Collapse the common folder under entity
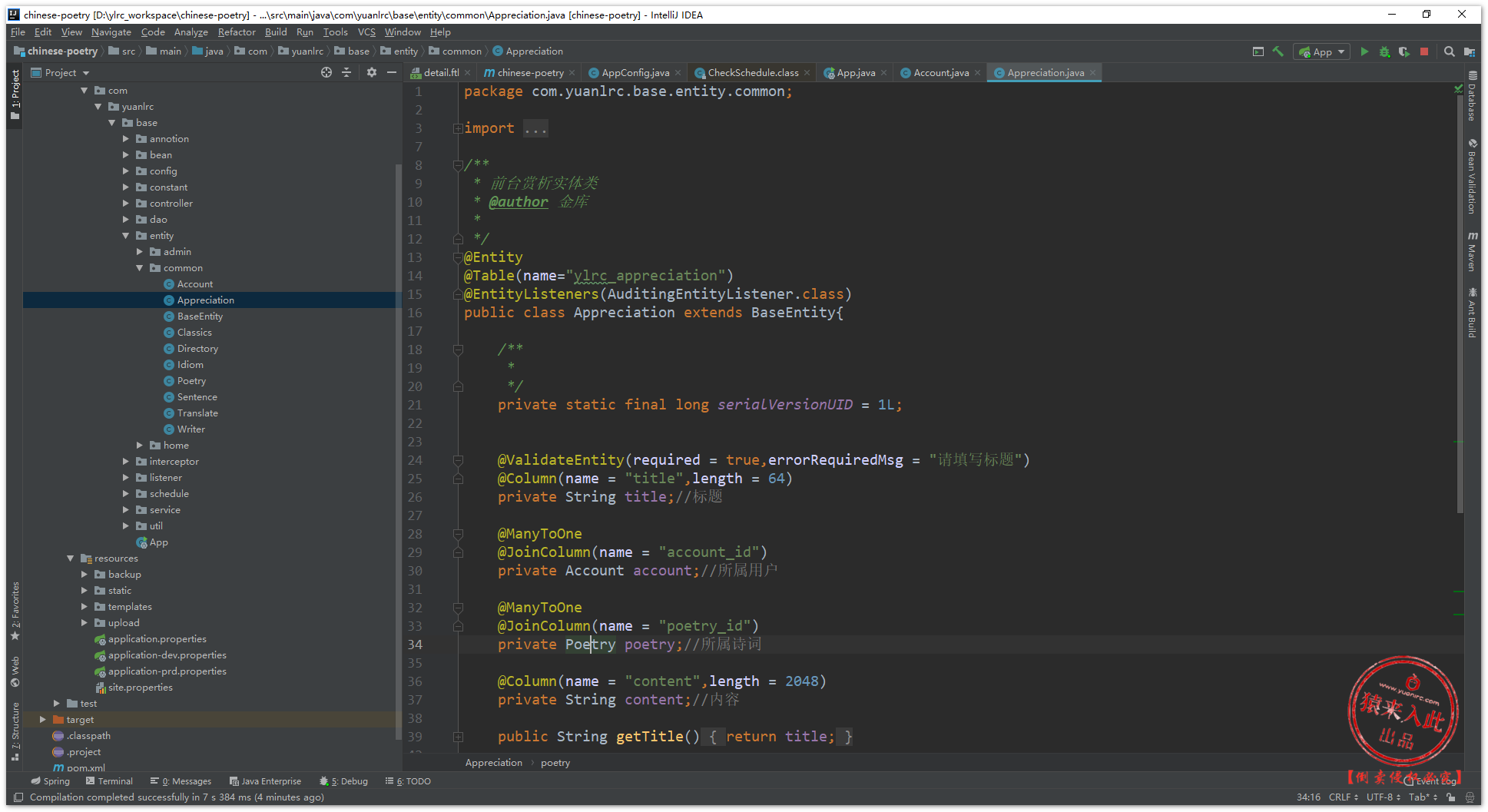The width and height of the screenshot is (1488, 812). (x=140, y=268)
